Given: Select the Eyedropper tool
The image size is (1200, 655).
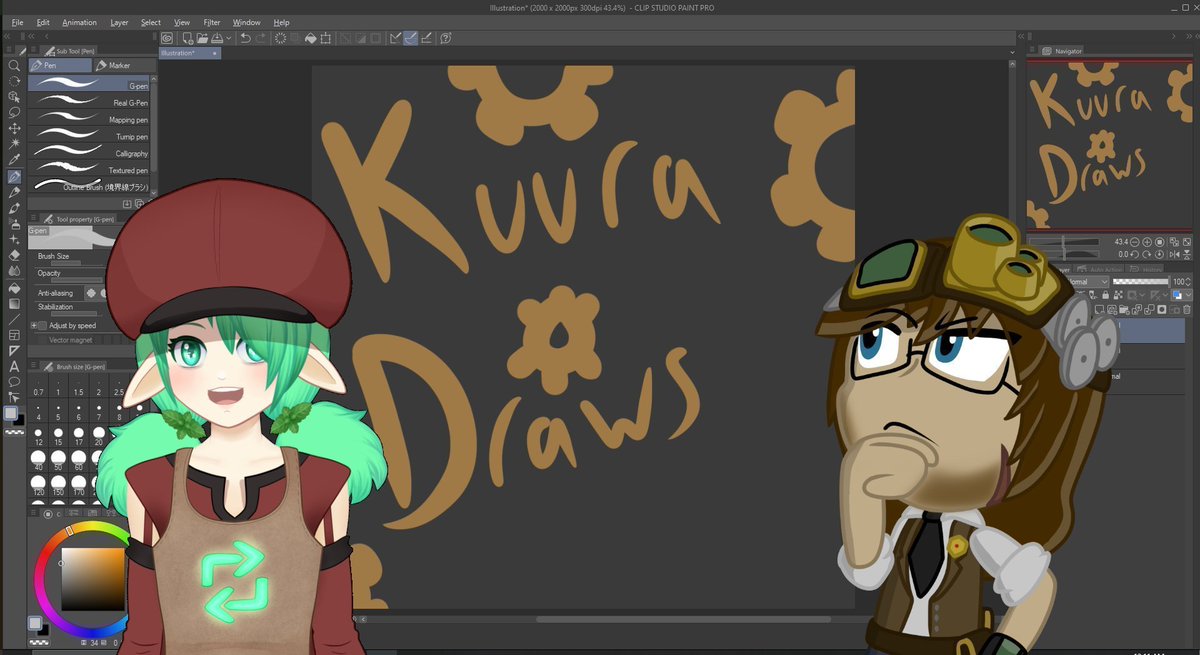Looking at the screenshot, I should (x=14, y=160).
